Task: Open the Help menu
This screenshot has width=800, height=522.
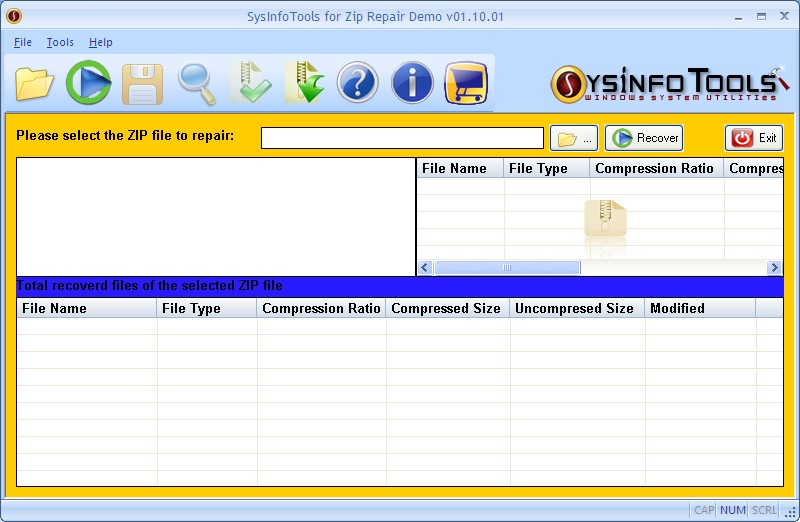Action: click(x=101, y=42)
